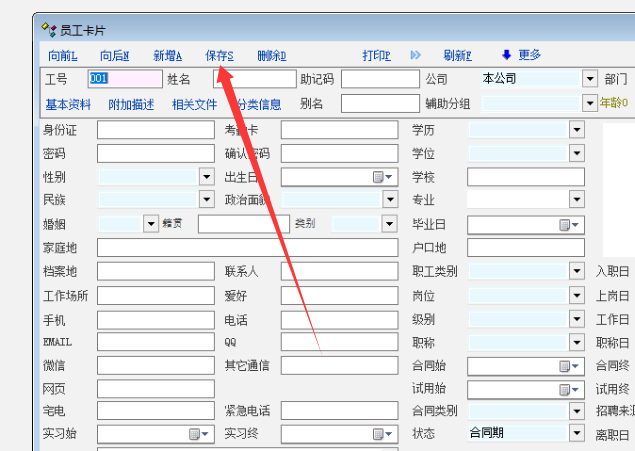
Task: Open the calendar picker for 合同始
Action: (x=568, y=366)
